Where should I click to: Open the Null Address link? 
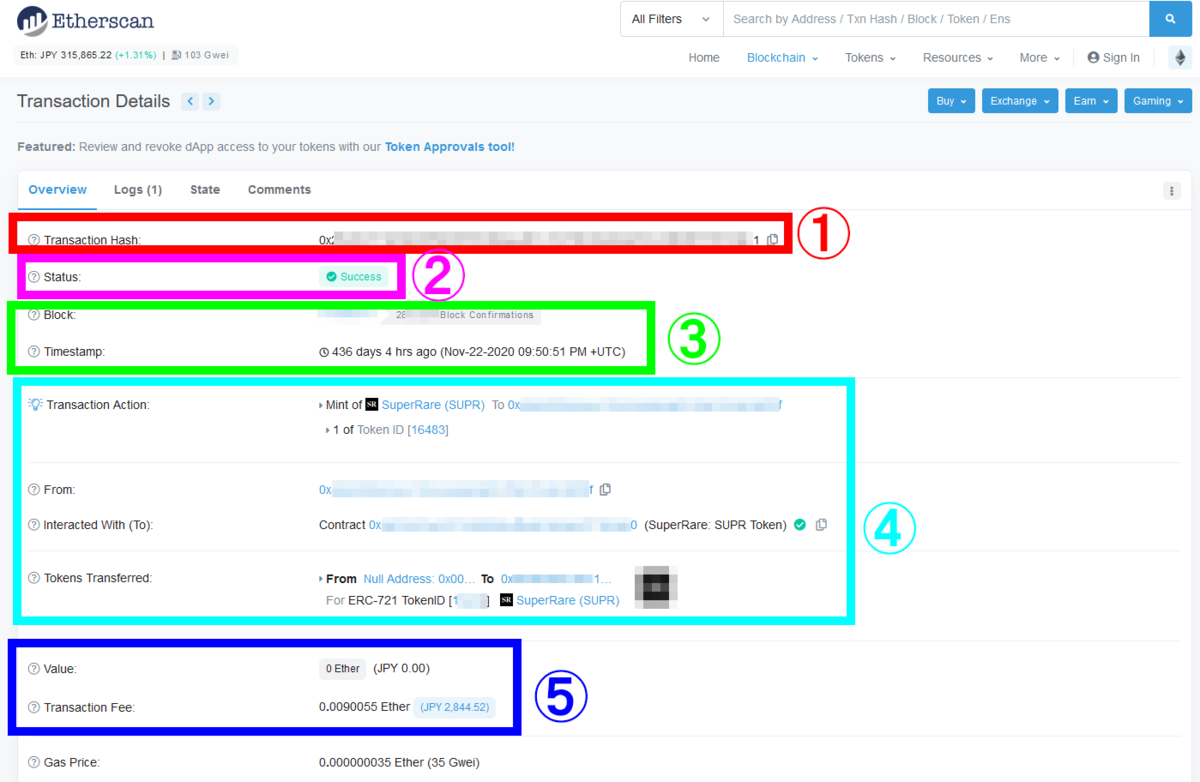(420, 579)
